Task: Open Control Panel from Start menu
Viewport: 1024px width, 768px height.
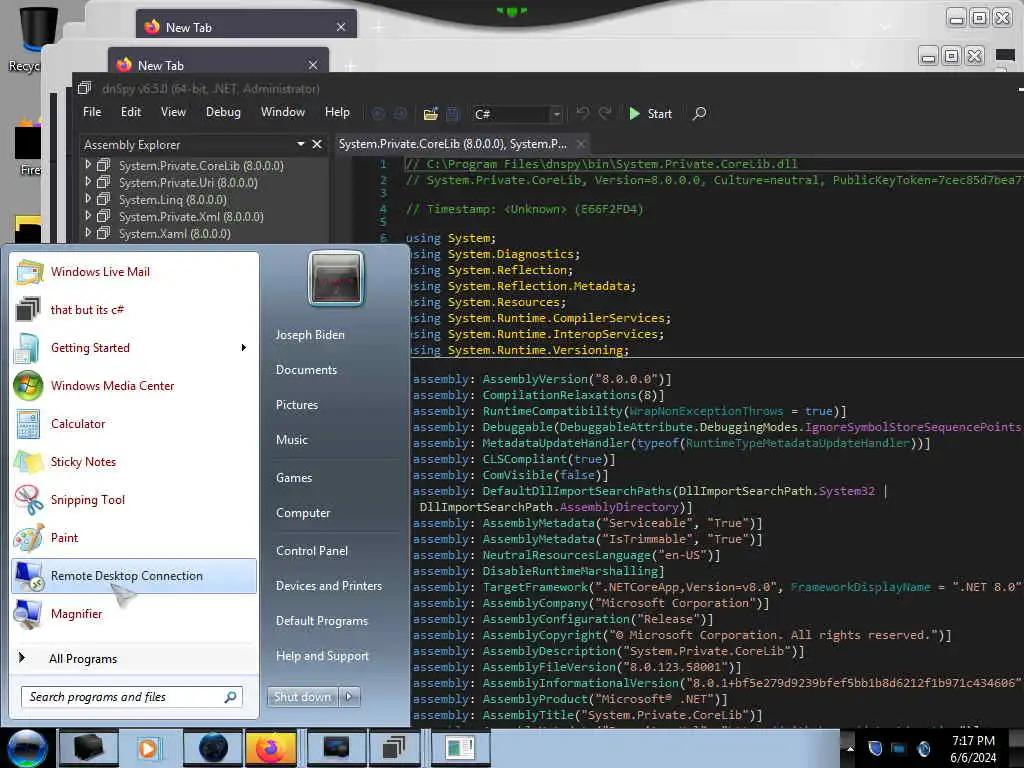Action: click(312, 551)
